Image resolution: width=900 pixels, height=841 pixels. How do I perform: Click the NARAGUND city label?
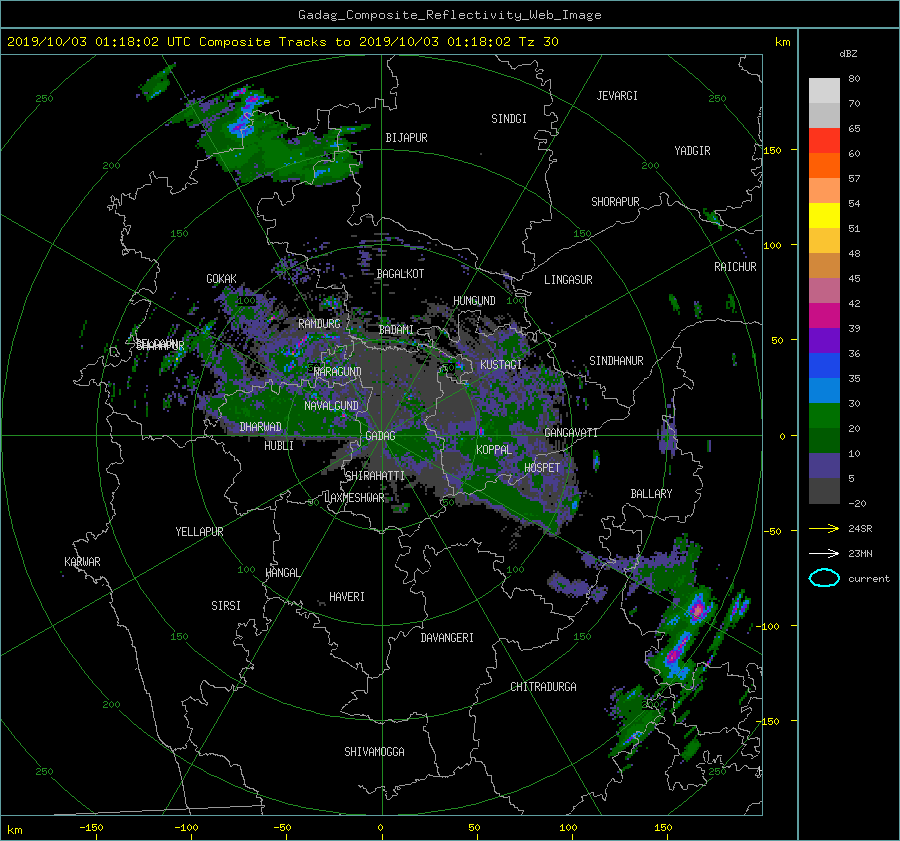click(338, 371)
